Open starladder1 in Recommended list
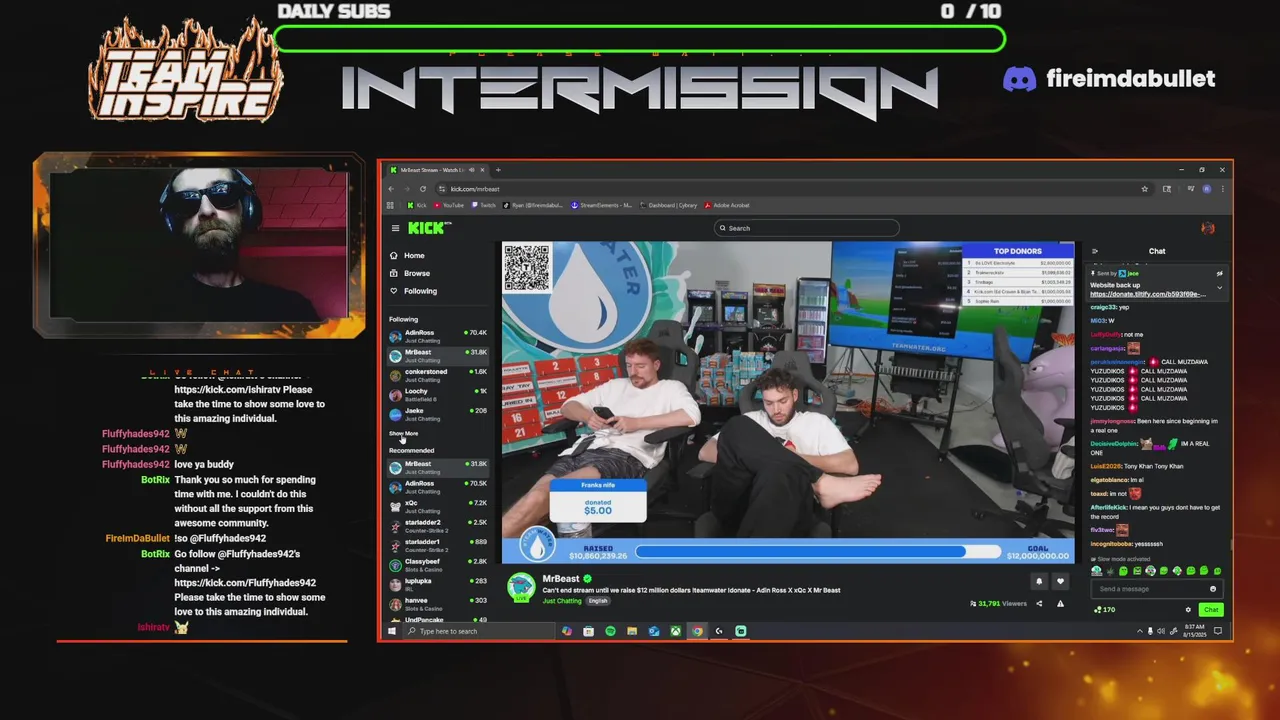This screenshot has width=1280, height=720. click(438, 545)
